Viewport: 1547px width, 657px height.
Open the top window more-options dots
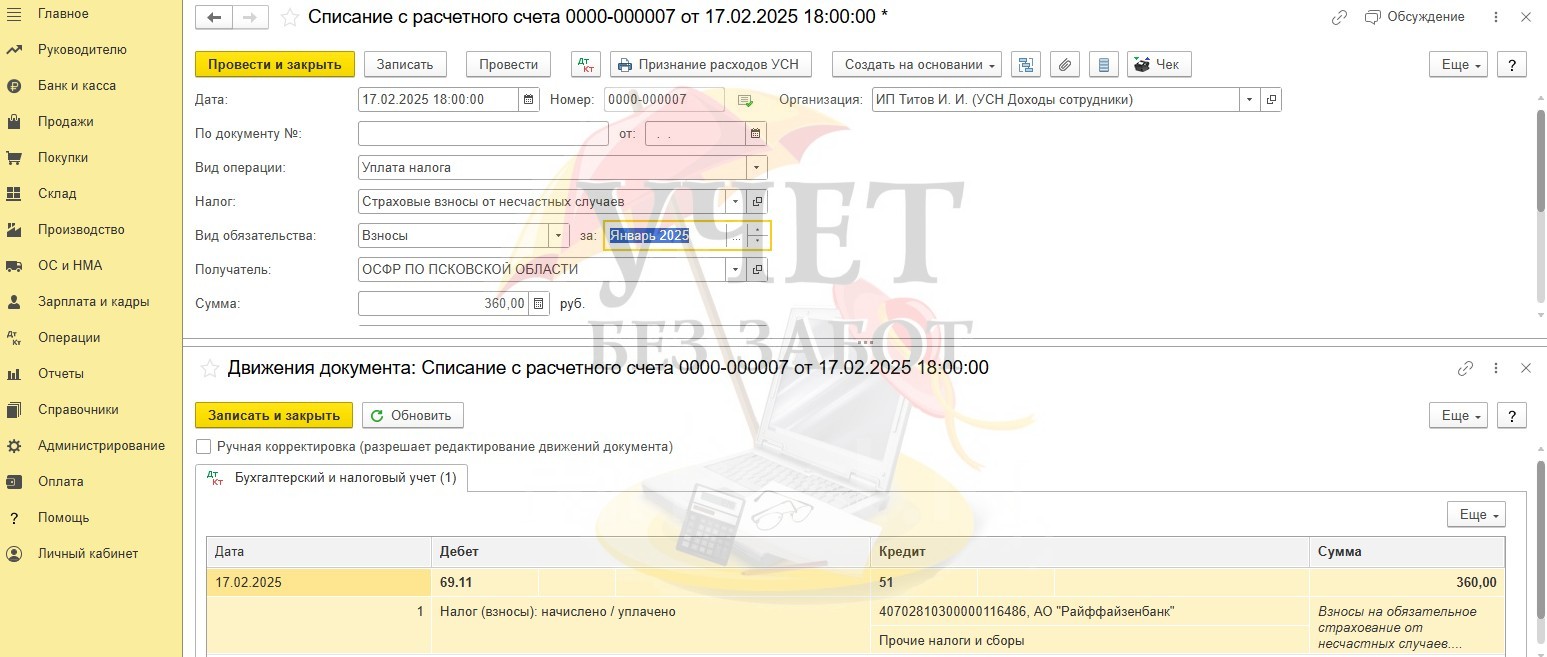1496,17
